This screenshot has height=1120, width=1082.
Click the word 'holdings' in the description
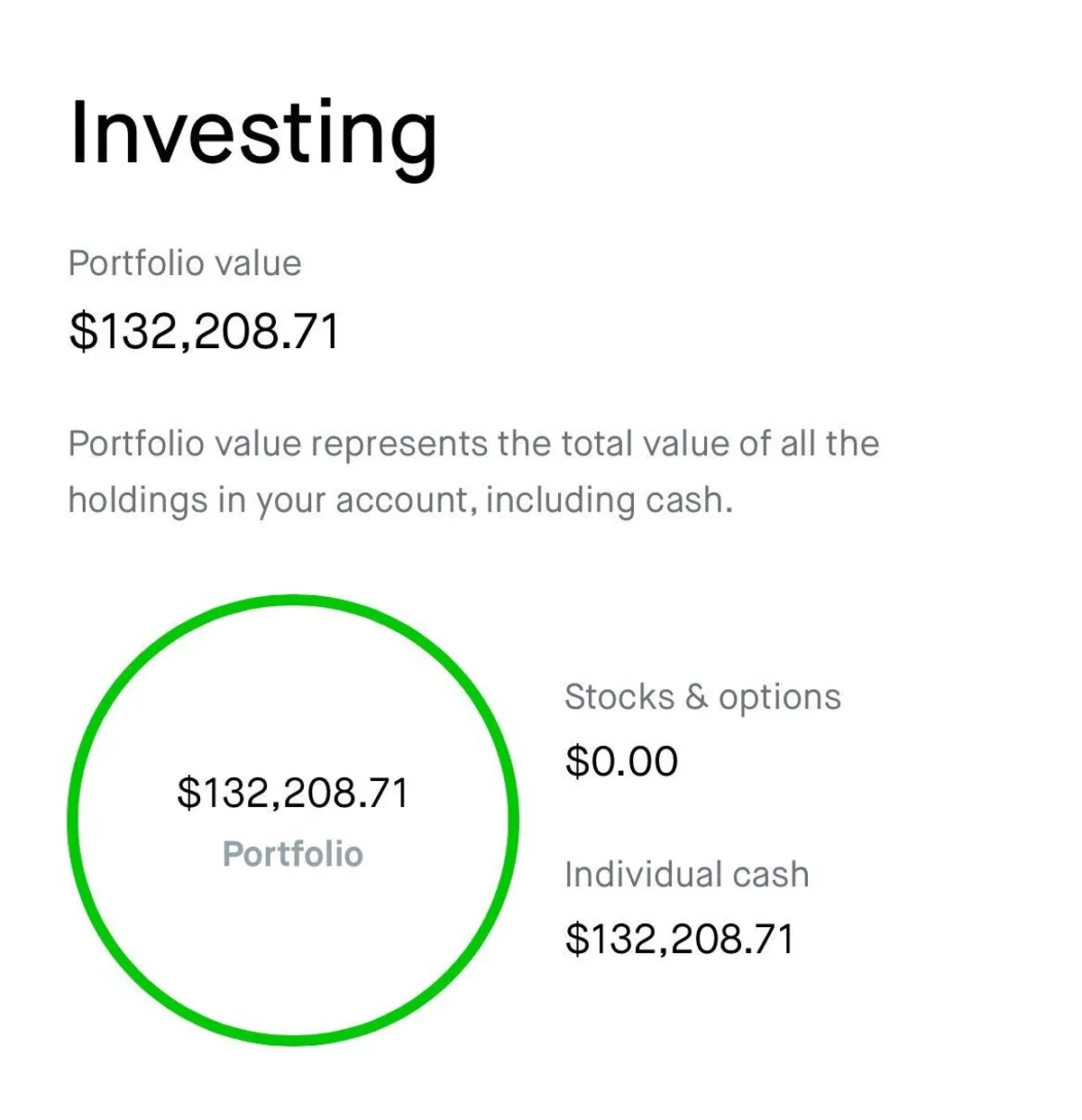137,500
